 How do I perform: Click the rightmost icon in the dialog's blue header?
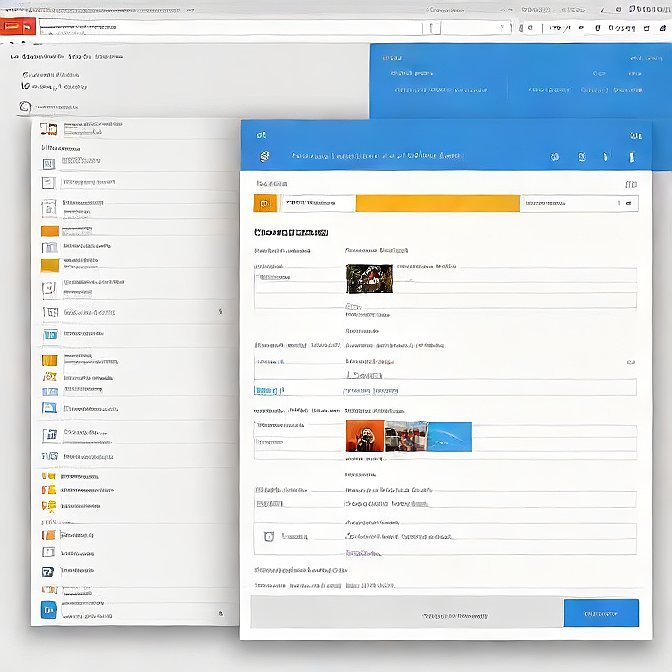(x=631, y=157)
